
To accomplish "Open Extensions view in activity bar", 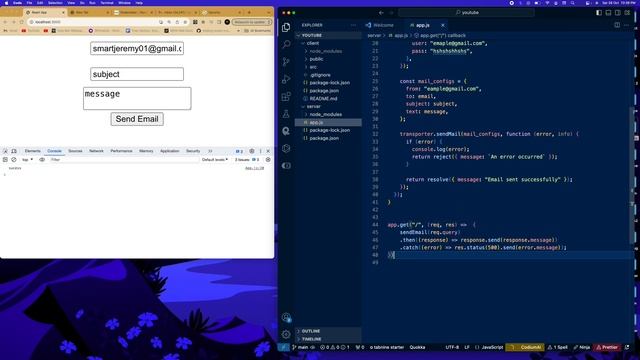I will click(286, 97).
